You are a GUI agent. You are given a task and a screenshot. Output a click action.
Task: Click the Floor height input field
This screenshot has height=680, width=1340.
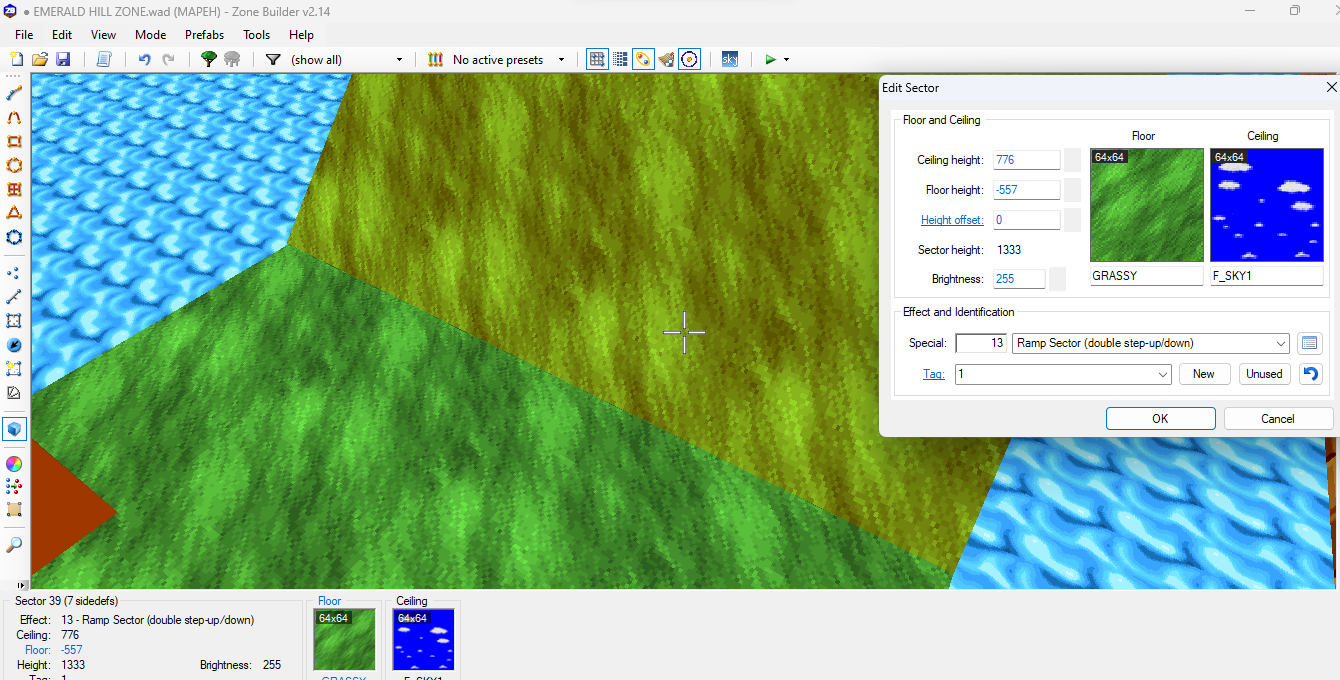tap(1026, 190)
